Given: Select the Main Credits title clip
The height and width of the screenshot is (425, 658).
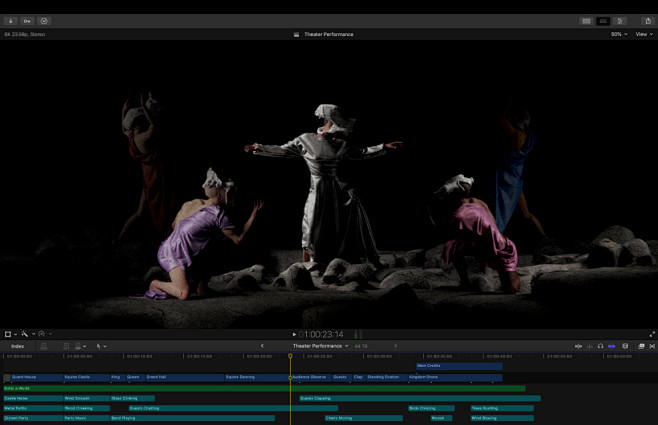Looking at the screenshot, I should click(459, 366).
